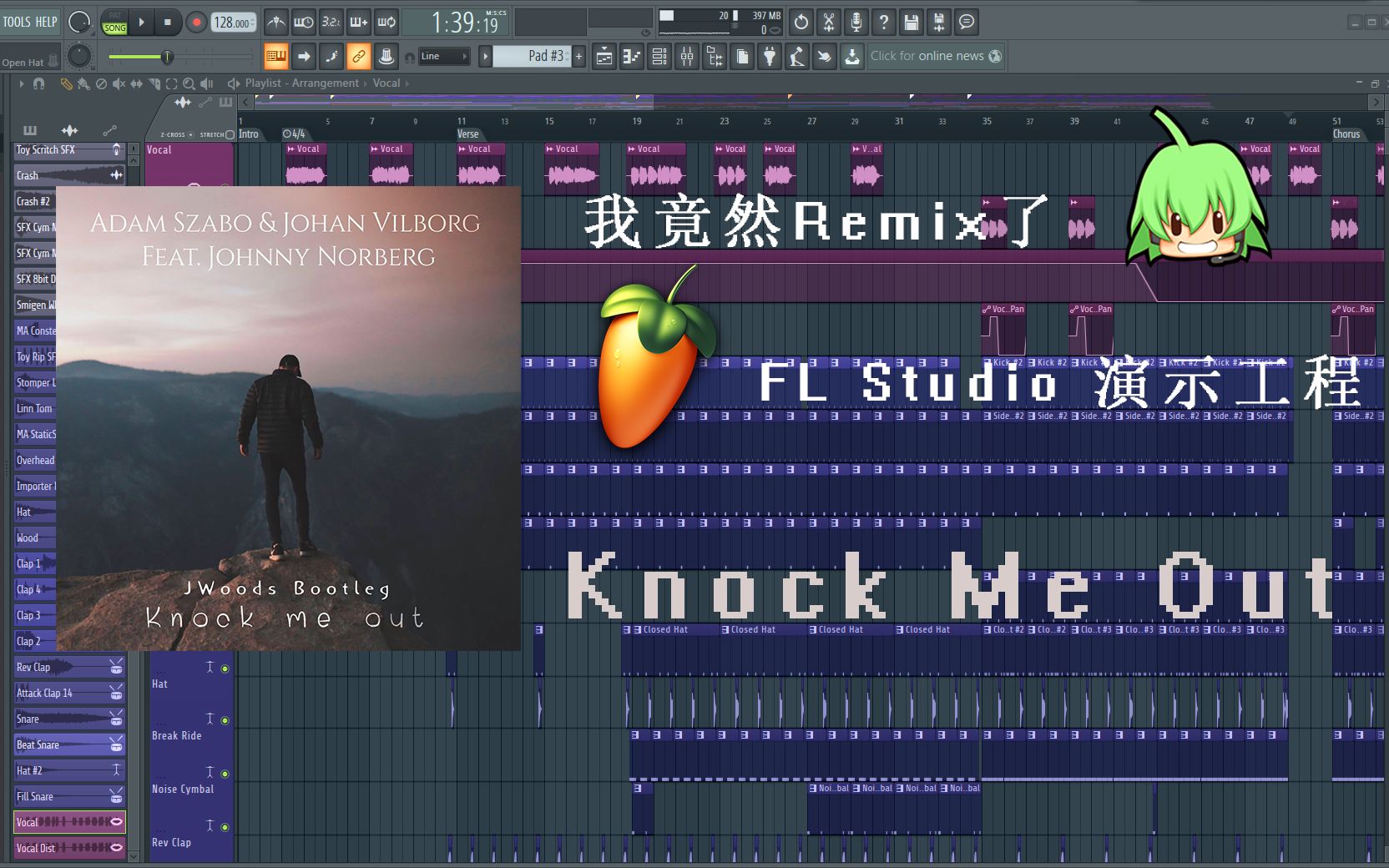Viewport: 1389px width, 868px height.
Task: Toggle loop recording button
Action: (x=386, y=23)
